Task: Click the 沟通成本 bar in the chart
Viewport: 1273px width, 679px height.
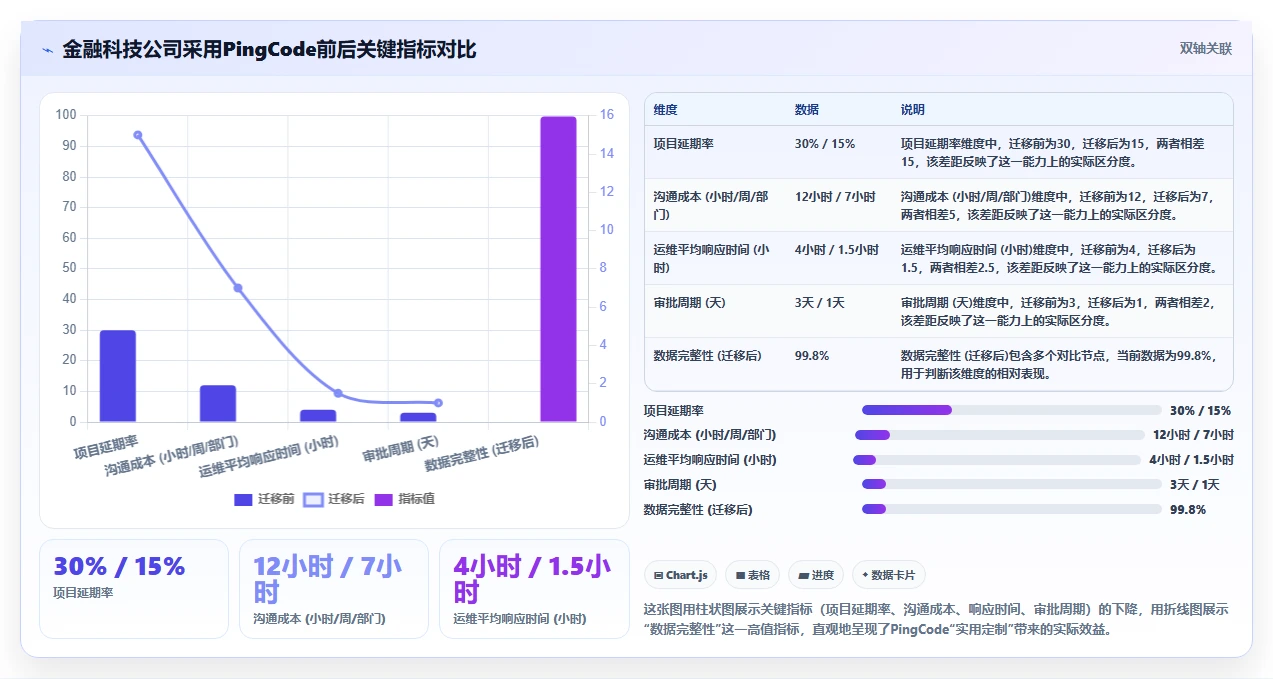Action: (218, 404)
